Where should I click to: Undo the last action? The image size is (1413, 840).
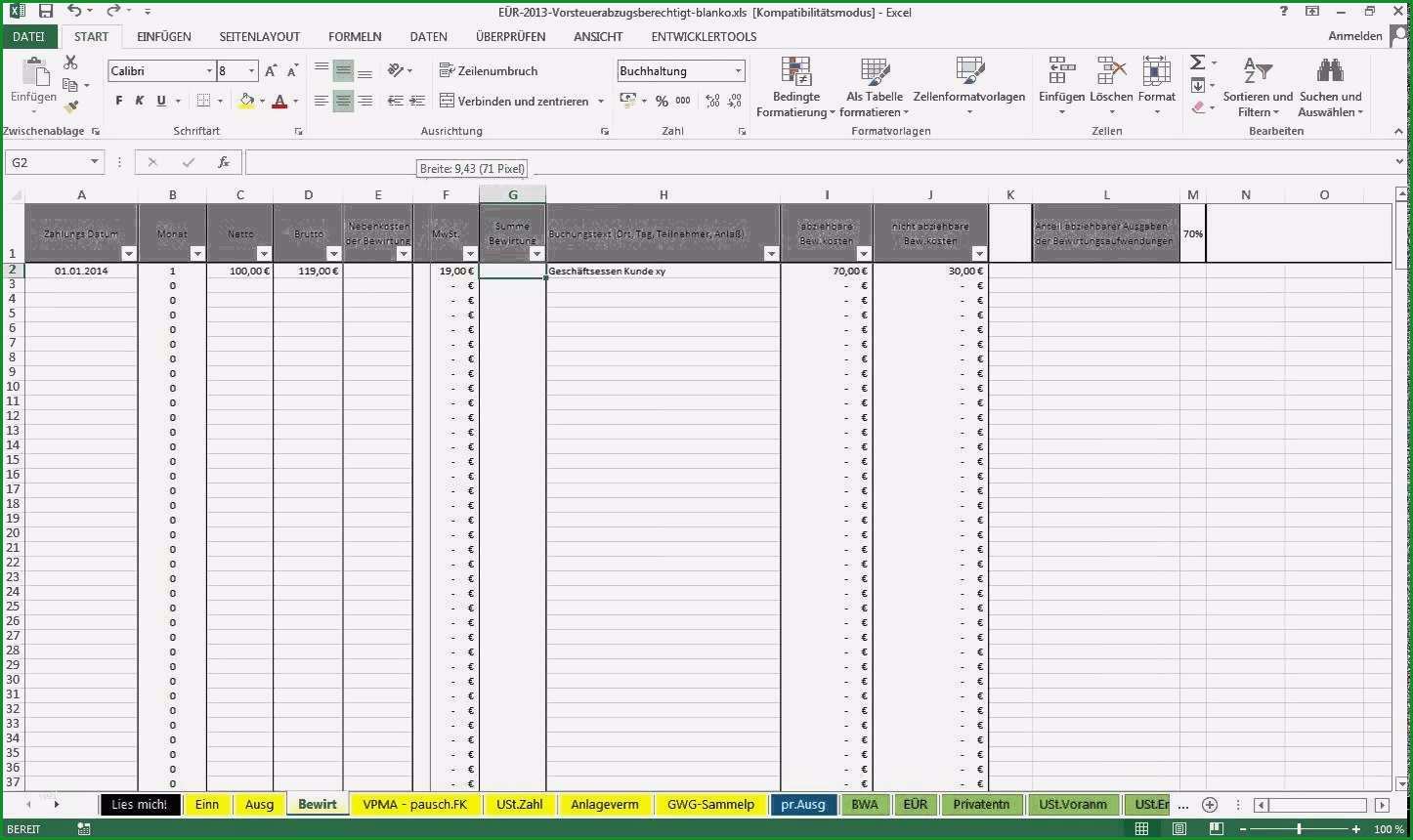(x=74, y=11)
